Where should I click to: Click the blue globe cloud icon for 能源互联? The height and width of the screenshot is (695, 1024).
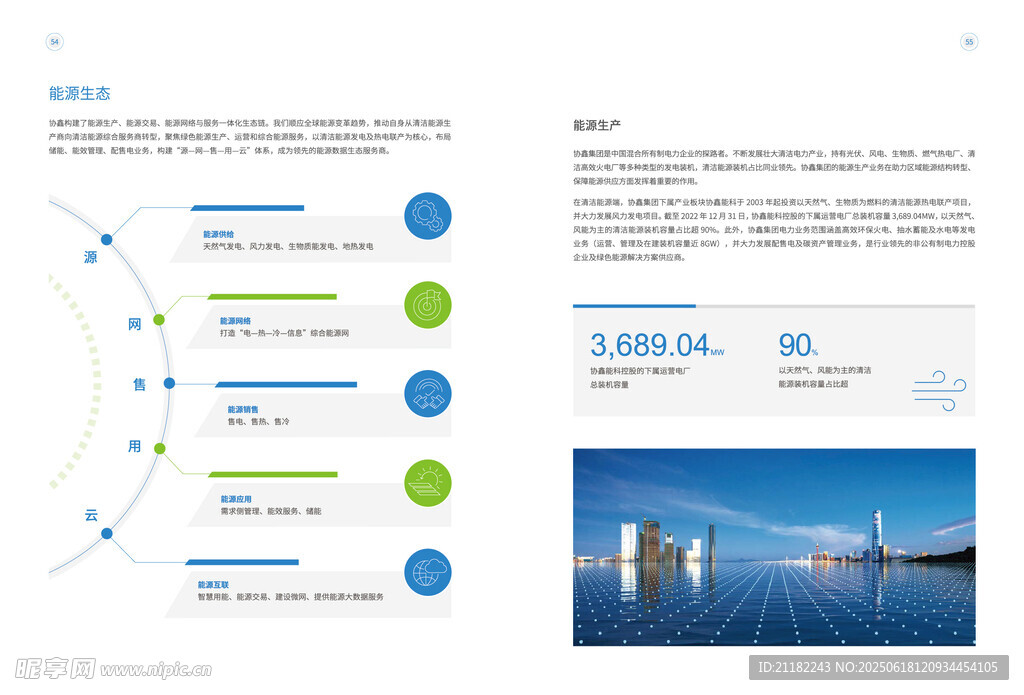click(x=428, y=572)
